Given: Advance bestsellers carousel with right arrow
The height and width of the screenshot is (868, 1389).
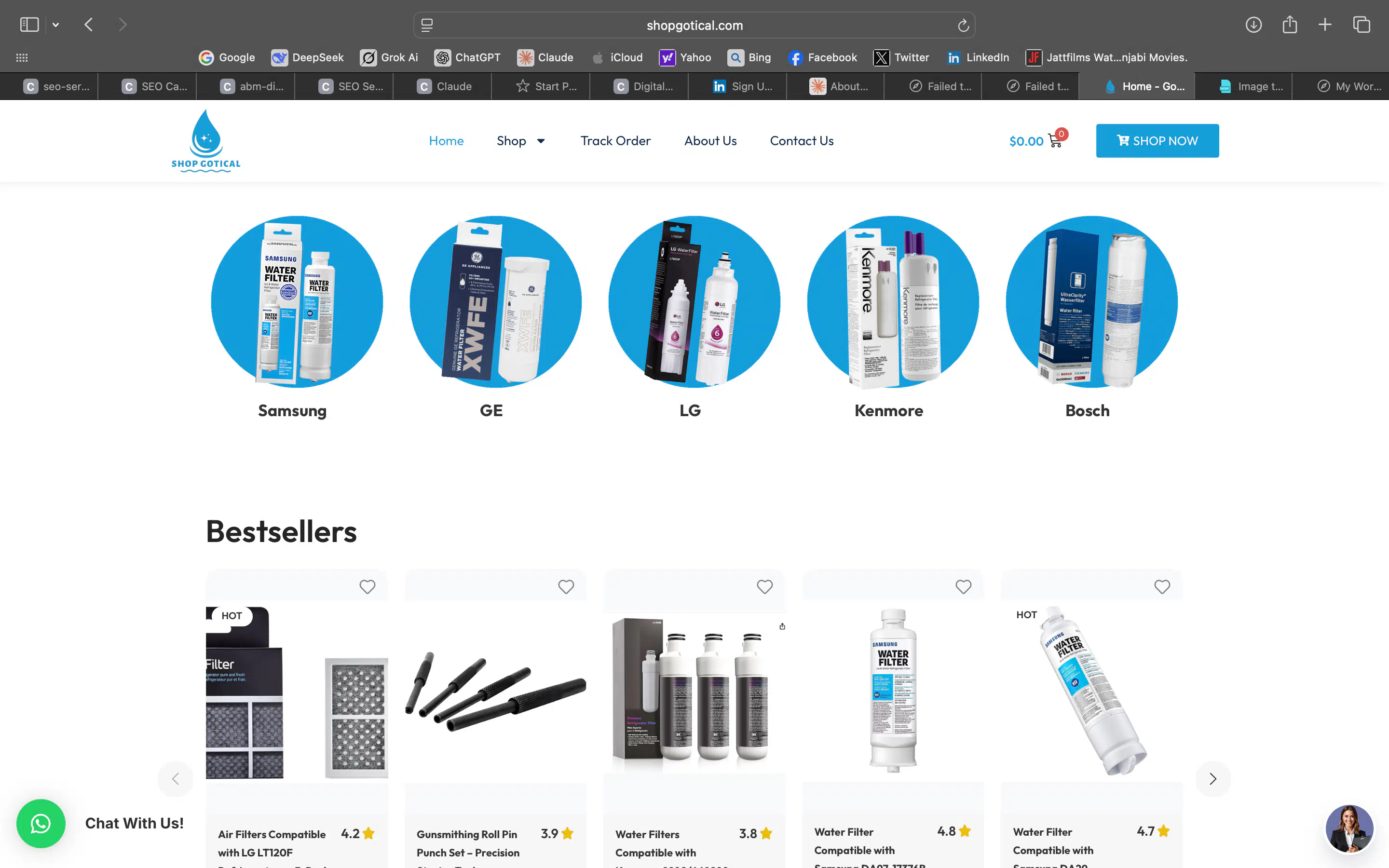Looking at the screenshot, I should [1213, 778].
